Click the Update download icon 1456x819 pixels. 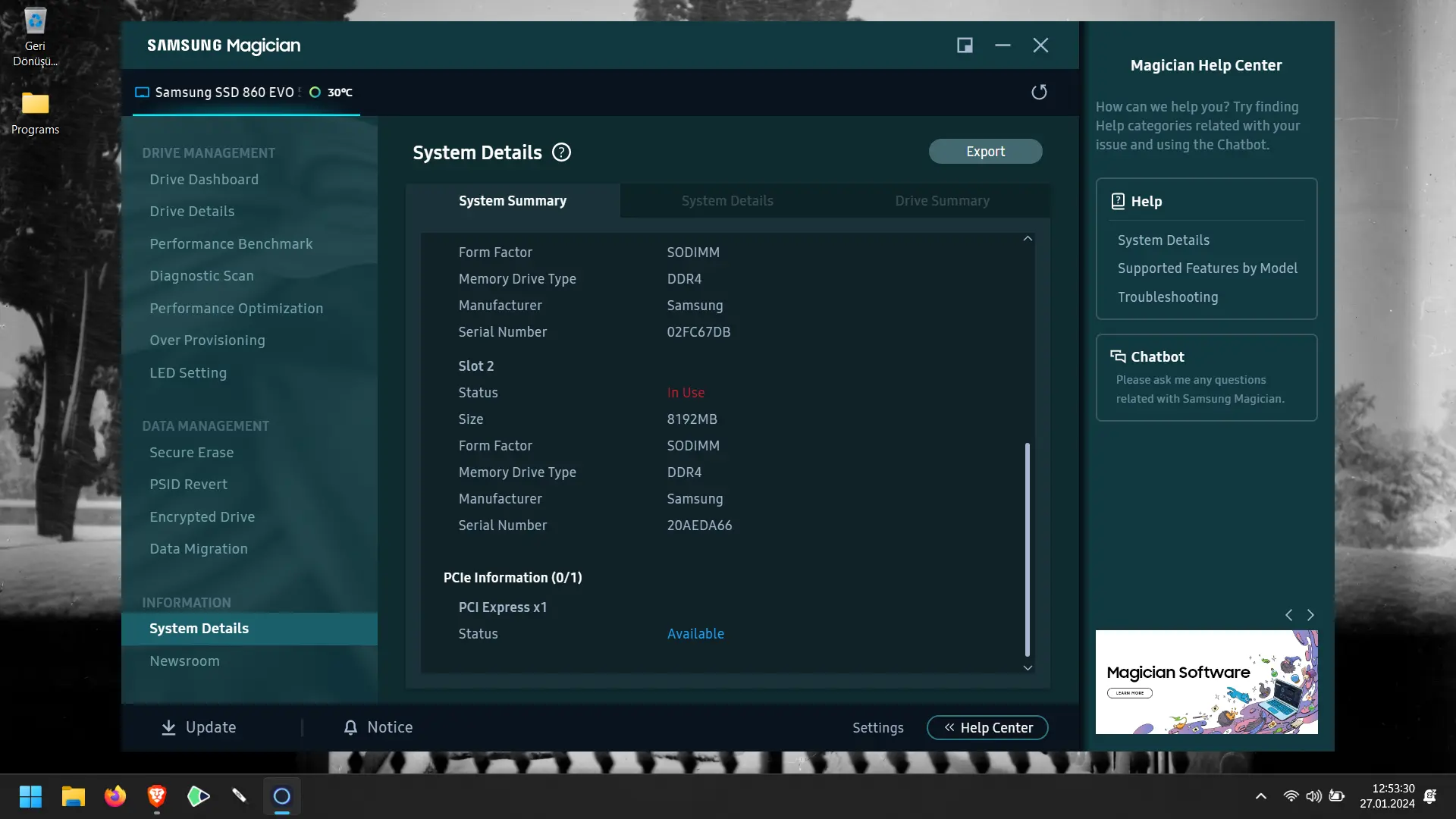[x=168, y=728]
